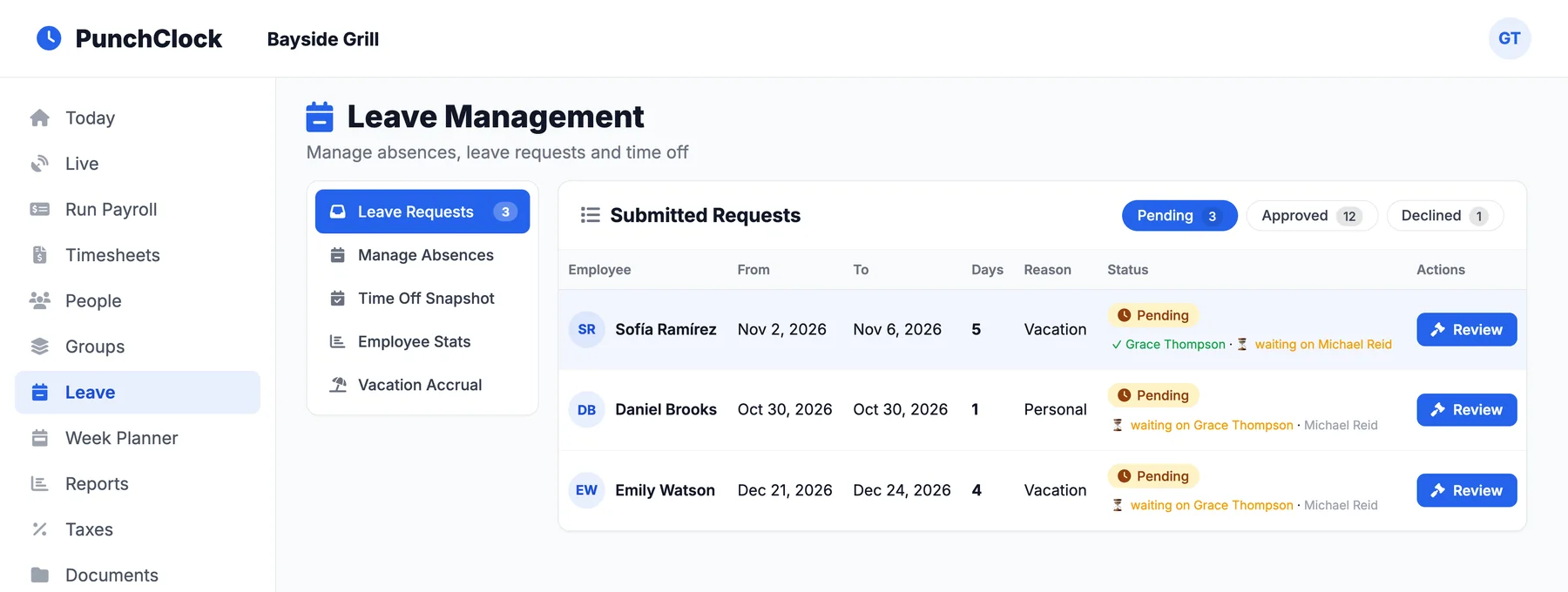Review Daniel Brooks's leave request

pyautogui.click(x=1467, y=410)
